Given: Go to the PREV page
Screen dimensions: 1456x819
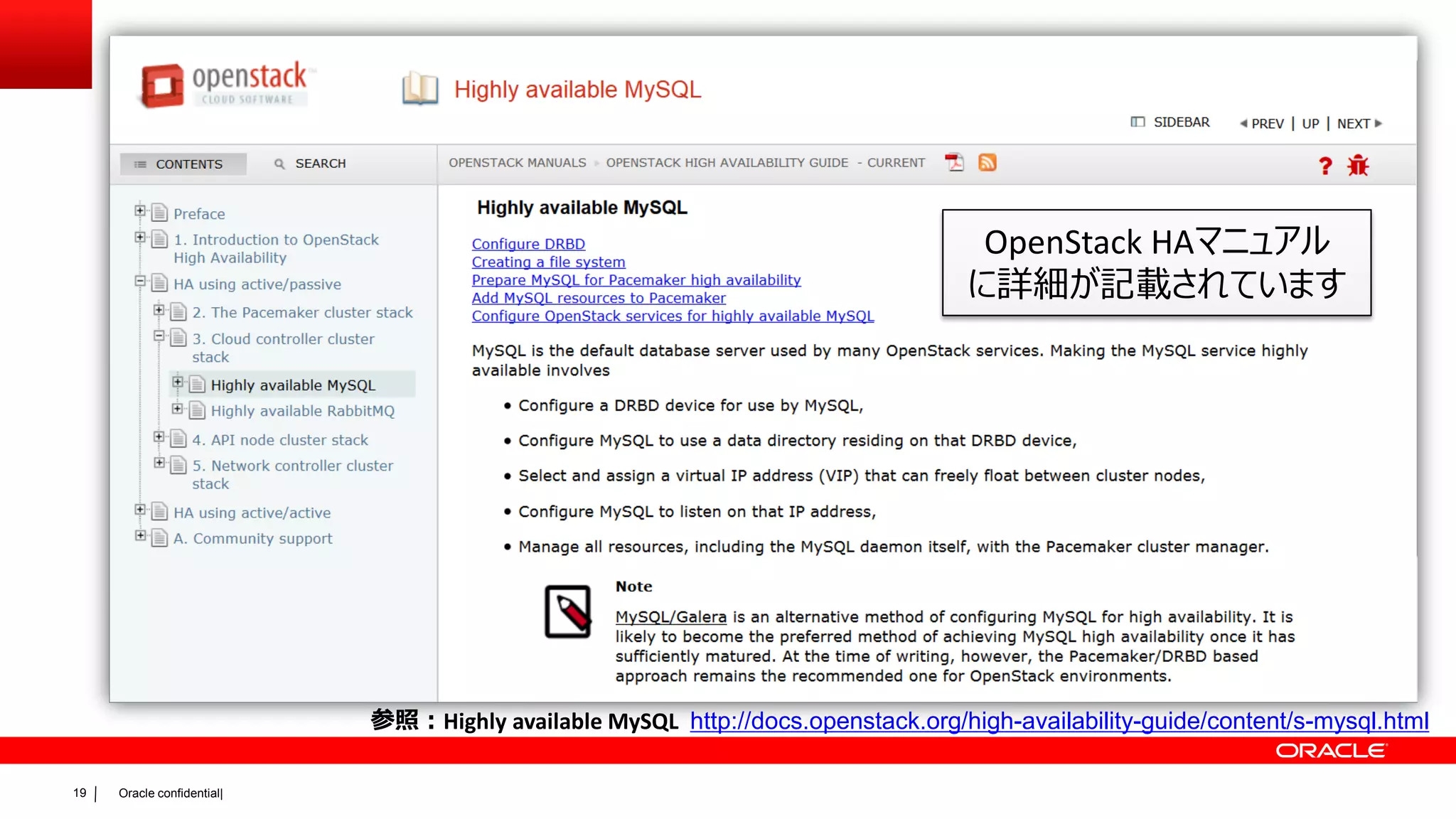Looking at the screenshot, I should point(1262,124).
